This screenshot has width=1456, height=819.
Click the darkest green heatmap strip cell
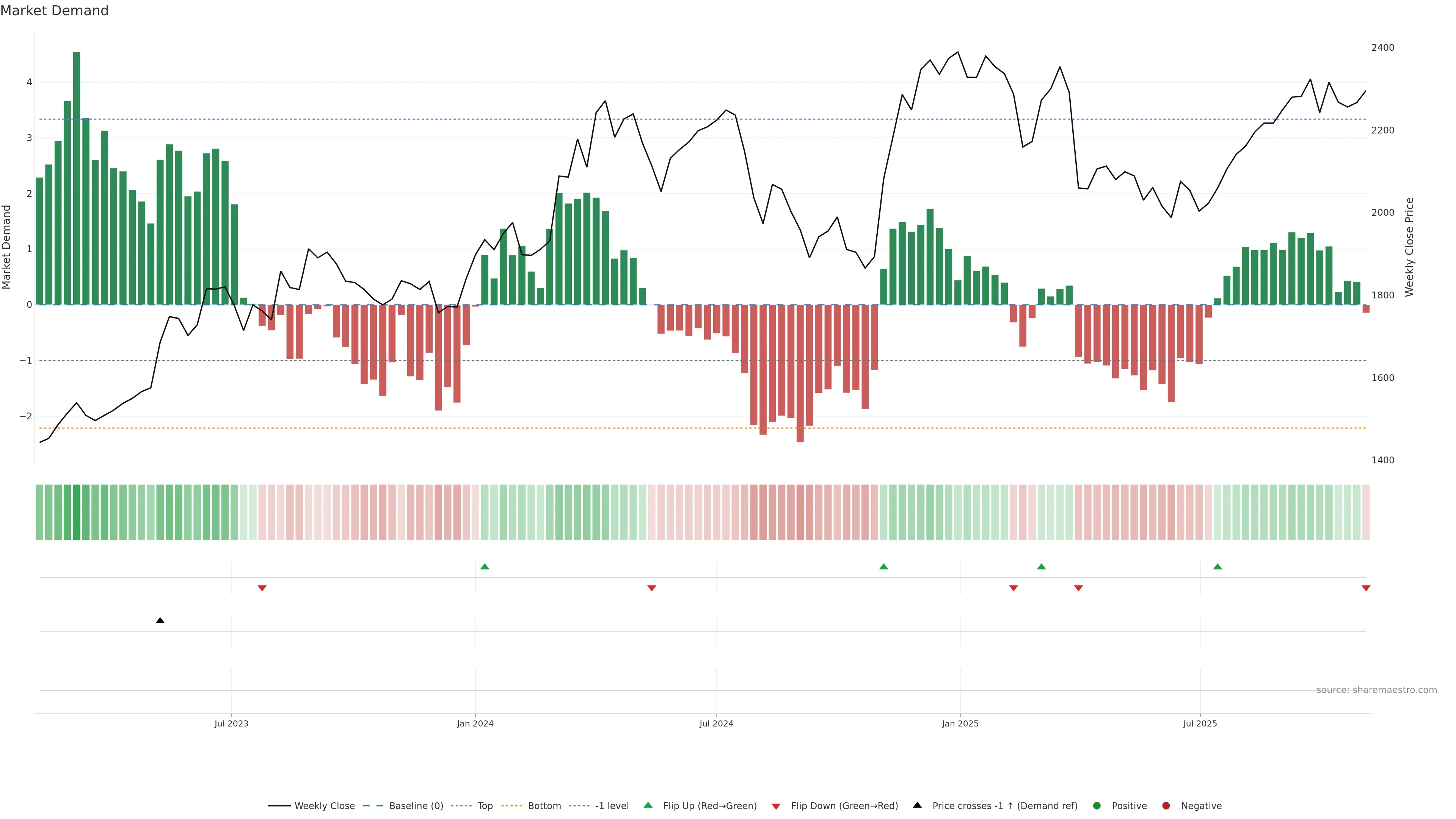[x=76, y=512]
